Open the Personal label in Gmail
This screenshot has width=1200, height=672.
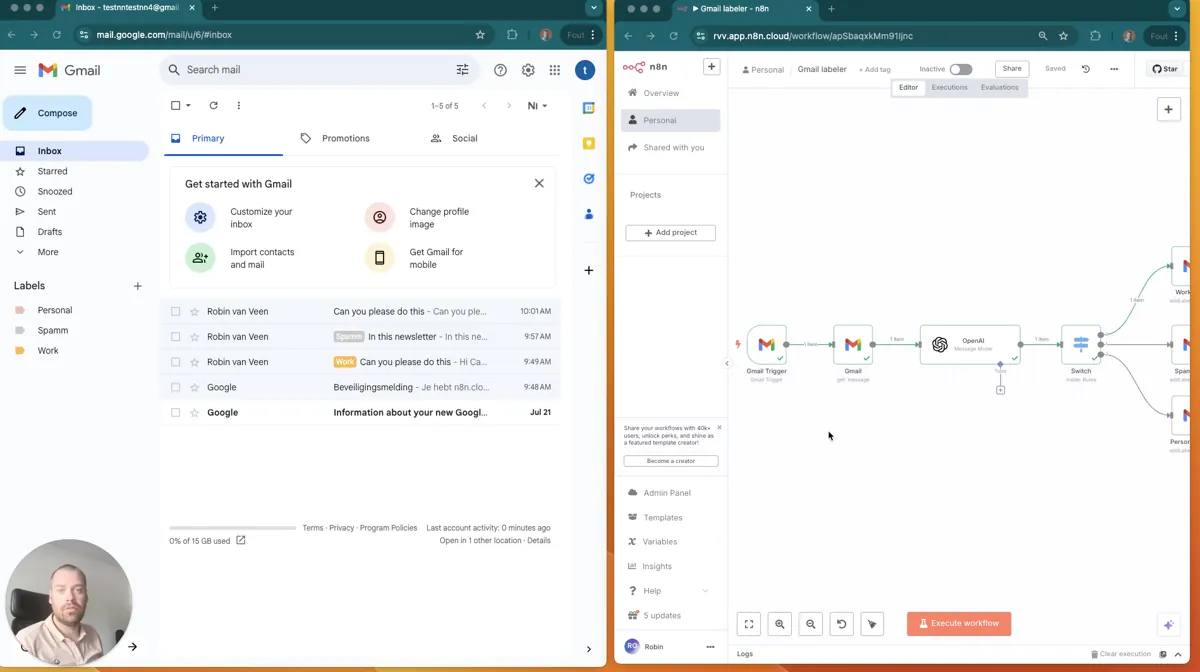(x=55, y=310)
